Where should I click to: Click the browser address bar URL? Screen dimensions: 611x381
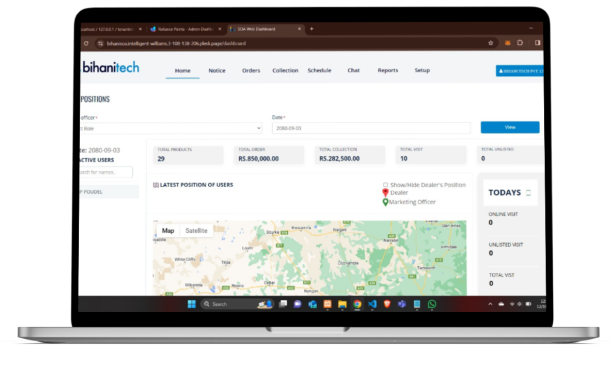pos(176,43)
